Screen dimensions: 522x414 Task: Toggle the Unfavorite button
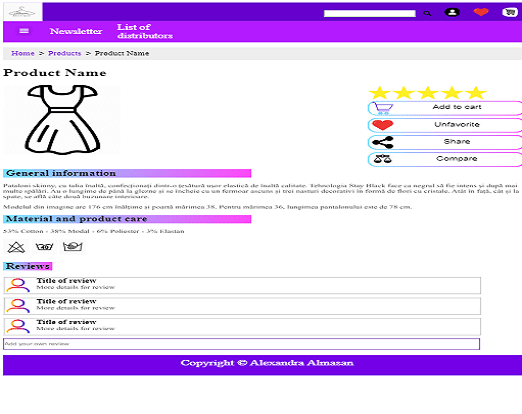point(445,125)
